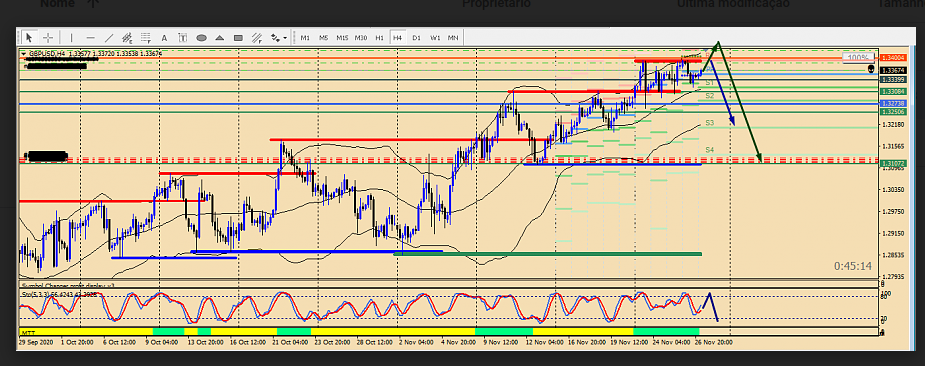Switch chart to M15 timeframe

[x=342, y=38]
